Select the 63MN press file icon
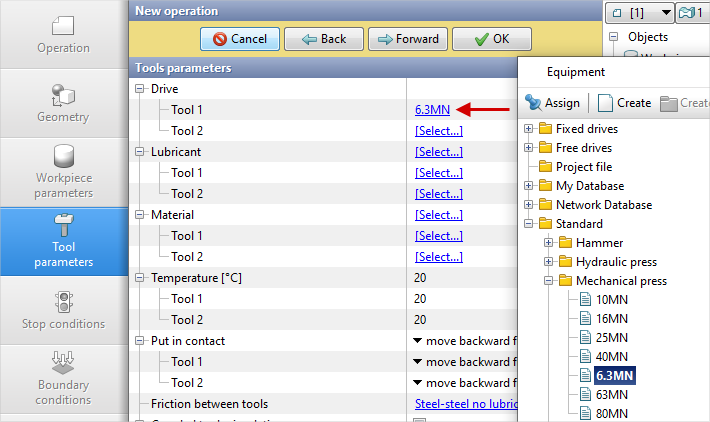Viewport: 710px width, 422px height. (586, 394)
